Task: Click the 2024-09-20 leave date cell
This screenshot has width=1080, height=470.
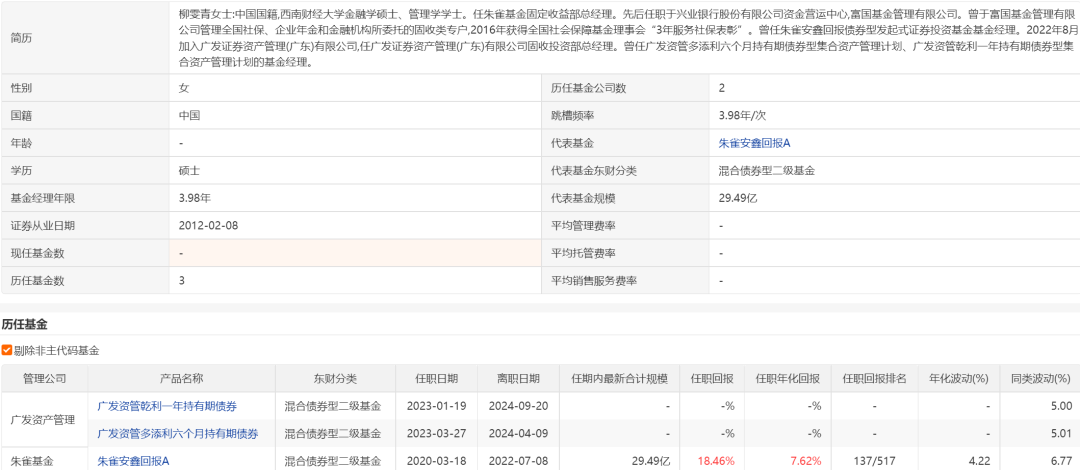Action: tap(519, 406)
